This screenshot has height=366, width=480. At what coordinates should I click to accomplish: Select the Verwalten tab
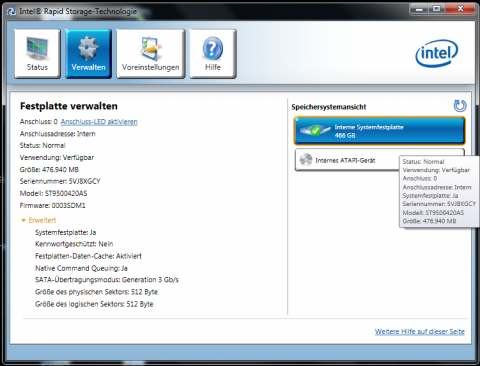[x=88, y=54]
